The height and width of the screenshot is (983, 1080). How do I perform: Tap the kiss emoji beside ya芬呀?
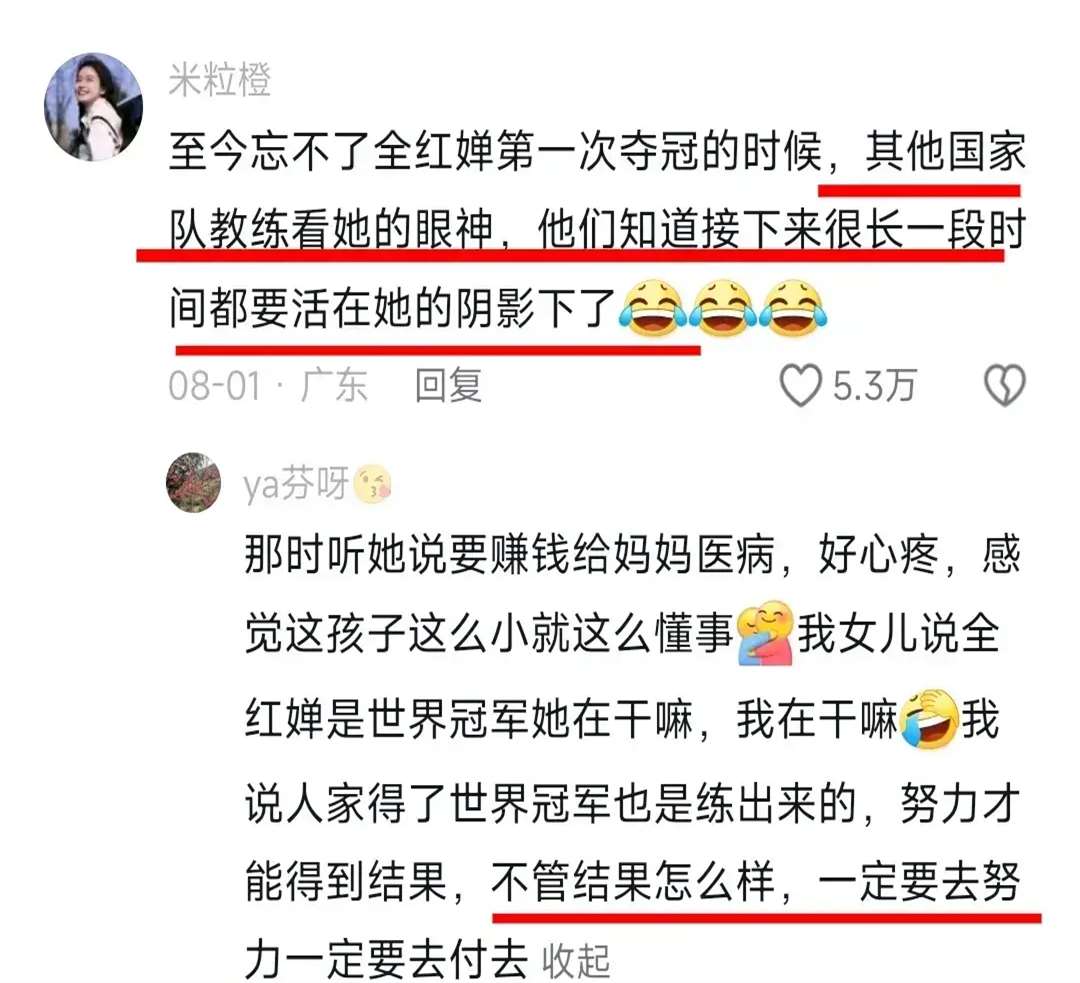(372, 484)
